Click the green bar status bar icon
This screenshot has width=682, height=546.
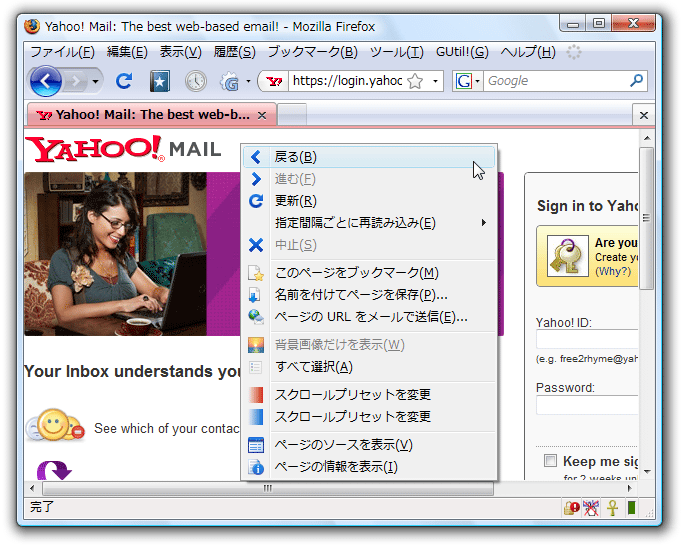632,508
